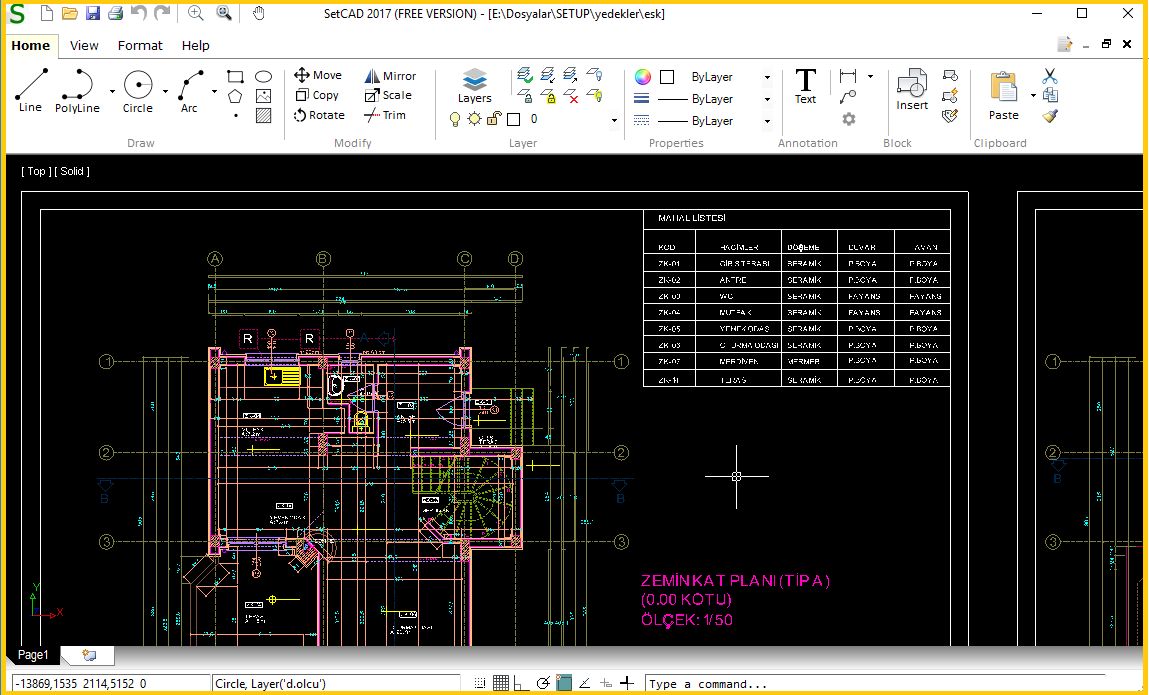Viewport: 1149px width, 695px height.
Task: Click the Copy command in Modify group
Action: [318, 95]
